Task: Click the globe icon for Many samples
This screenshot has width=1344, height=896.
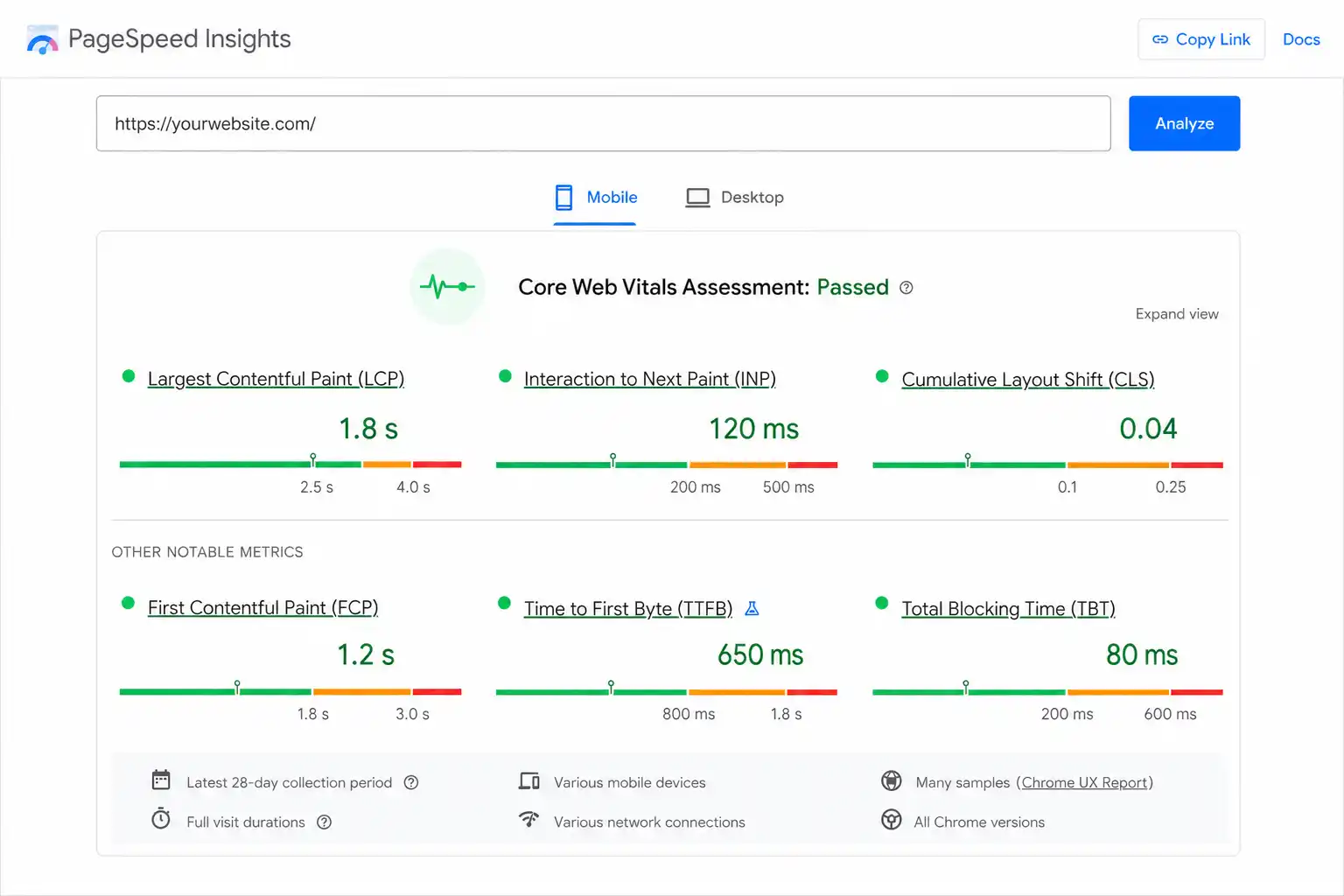Action: [x=892, y=780]
